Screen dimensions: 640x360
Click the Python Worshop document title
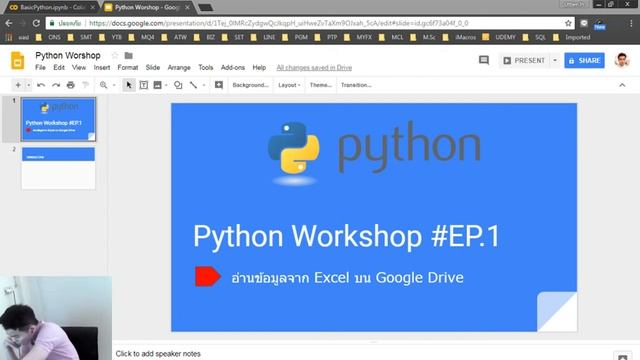point(68,55)
